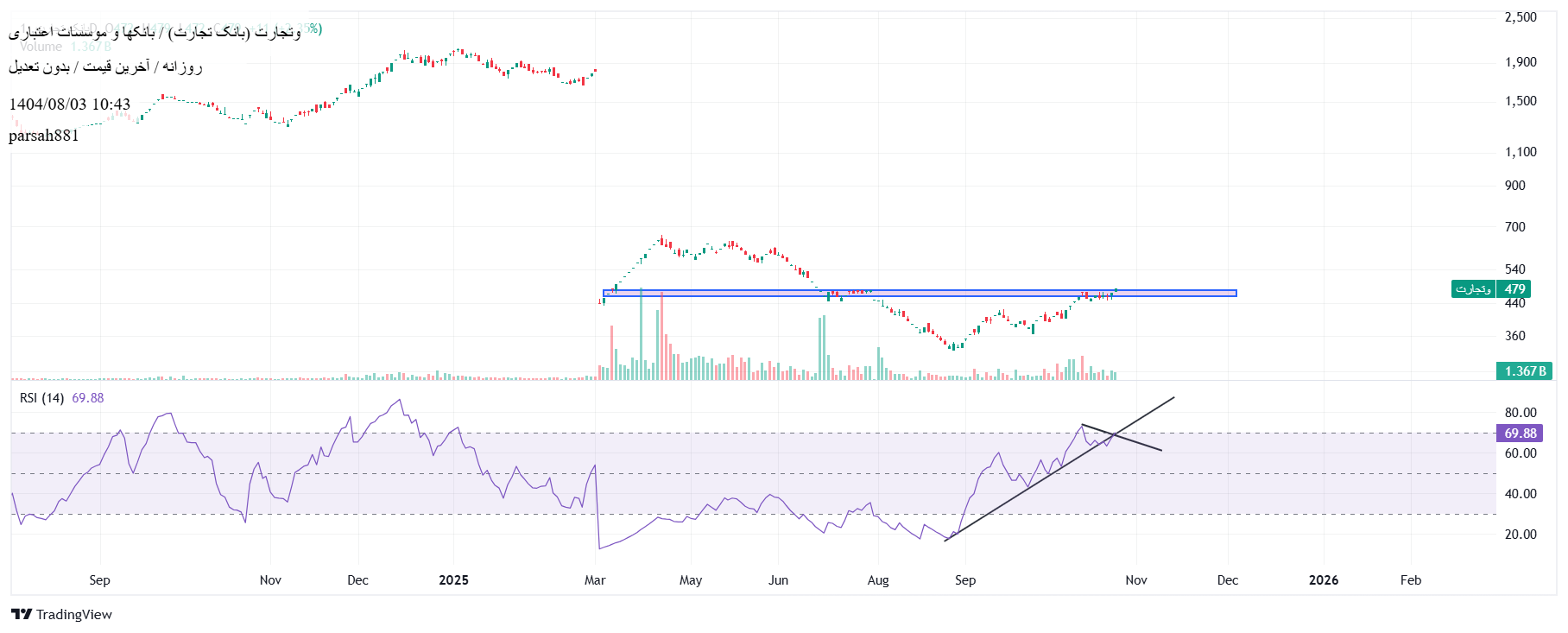Click the Aug label on the time axis

878,580
